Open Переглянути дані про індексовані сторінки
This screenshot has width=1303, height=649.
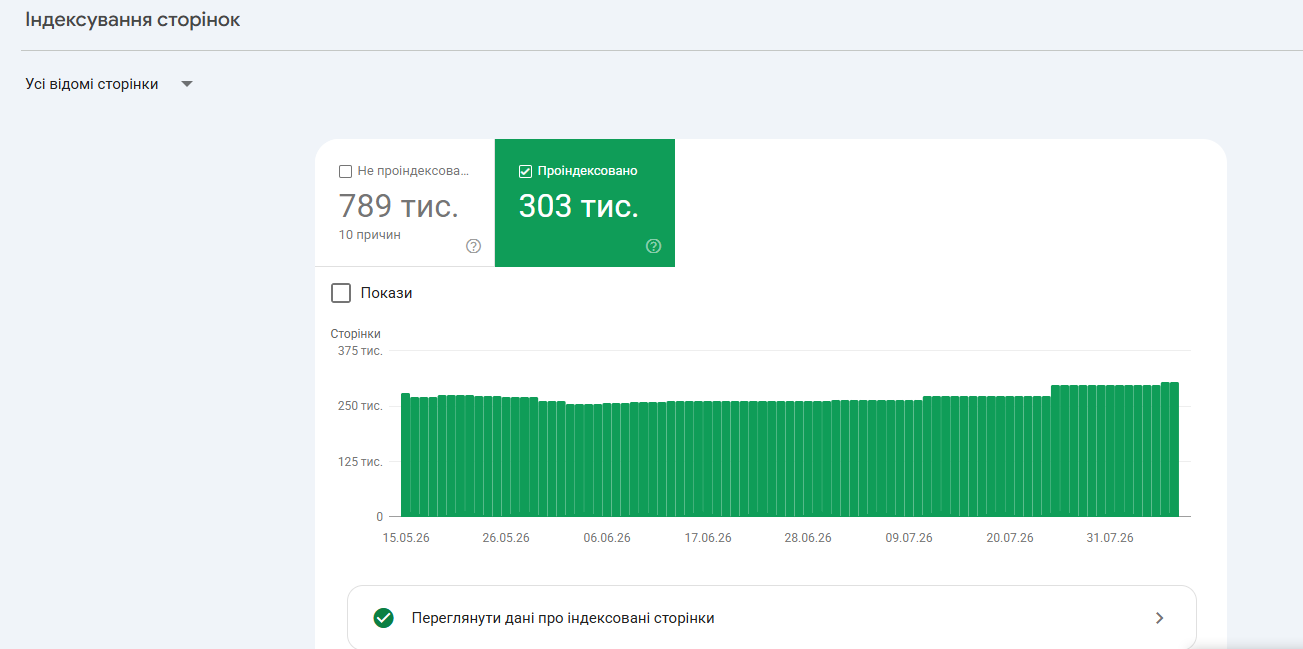pos(771,618)
